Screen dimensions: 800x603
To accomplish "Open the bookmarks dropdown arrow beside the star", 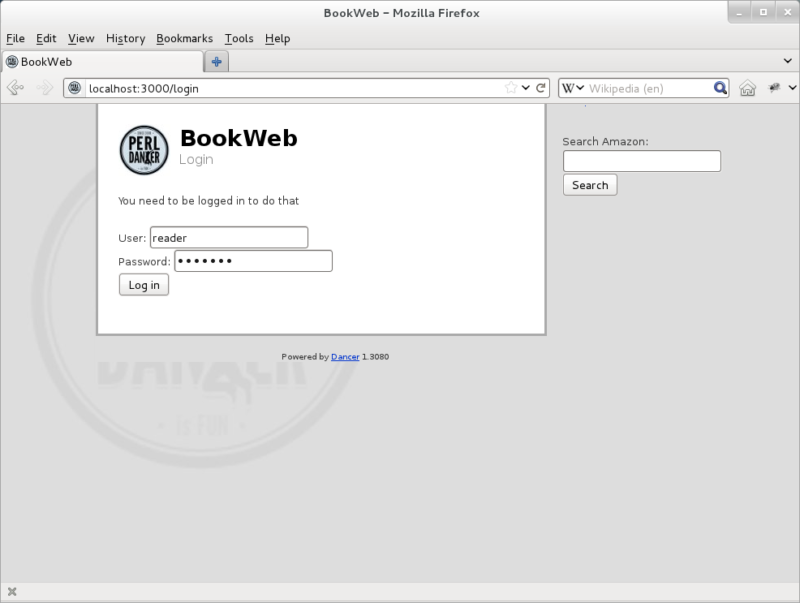I will pyautogui.click(x=525, y=88).
